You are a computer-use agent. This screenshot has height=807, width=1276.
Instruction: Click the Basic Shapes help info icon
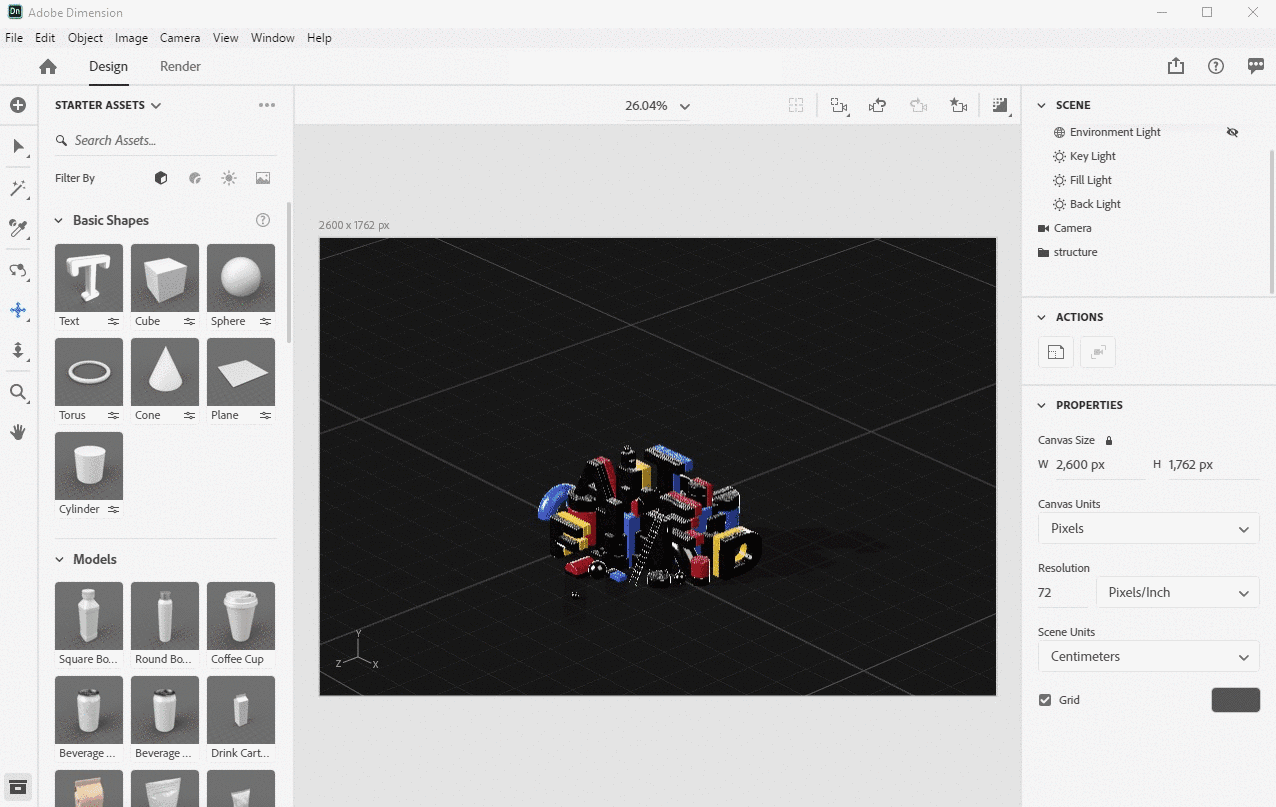(263, 220)
